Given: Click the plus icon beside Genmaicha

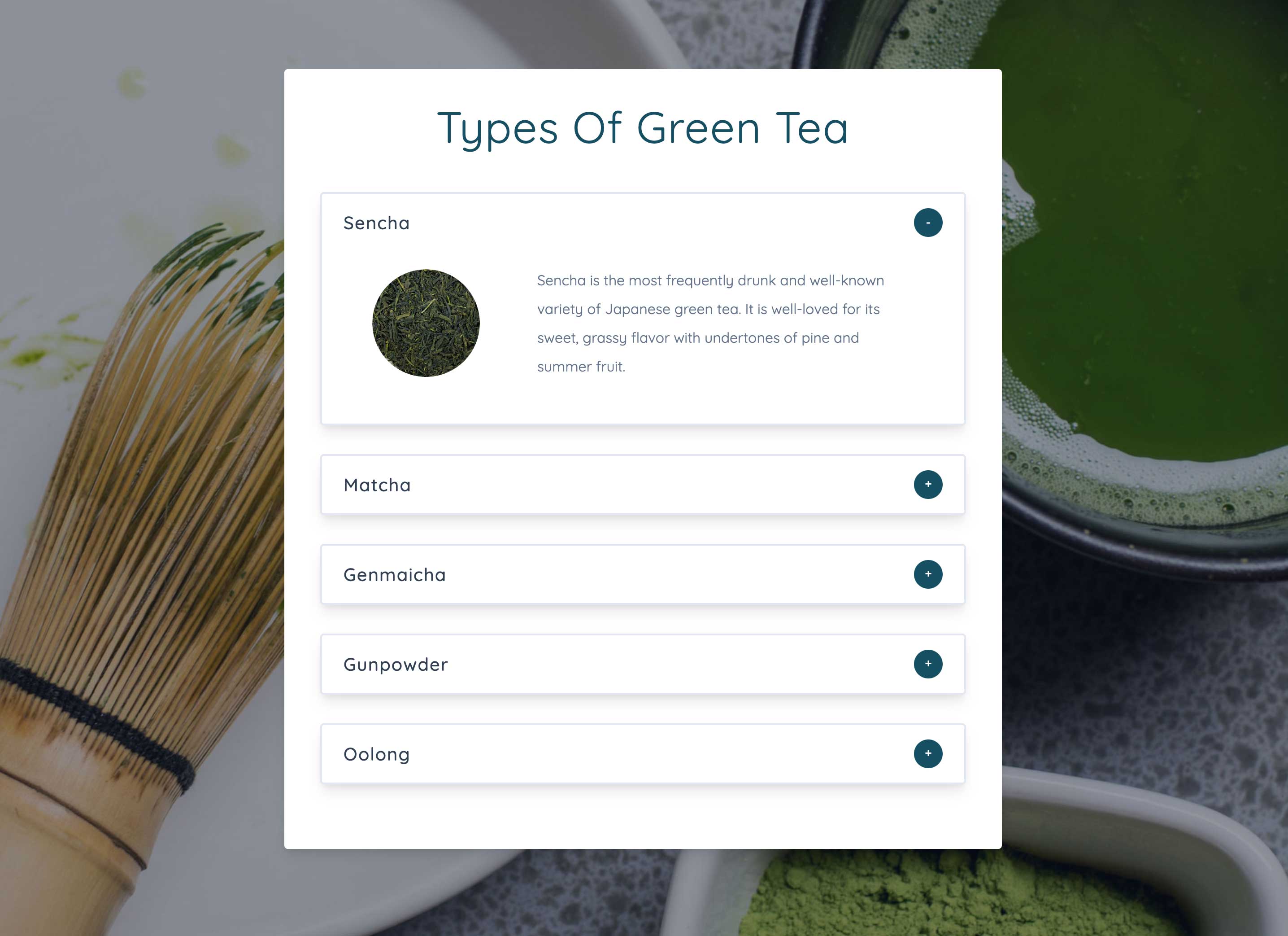Looking at the screenshot, I should coord(928,574).
